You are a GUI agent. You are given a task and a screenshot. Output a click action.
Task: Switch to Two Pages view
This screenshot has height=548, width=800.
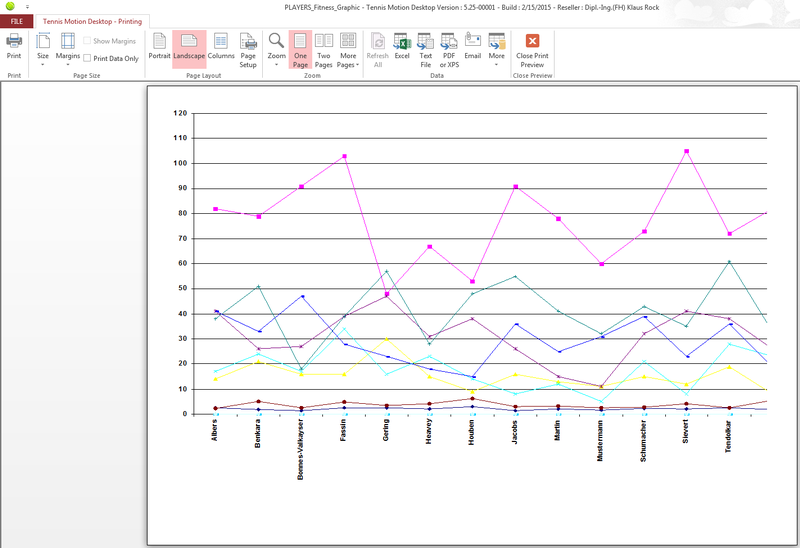324,46
